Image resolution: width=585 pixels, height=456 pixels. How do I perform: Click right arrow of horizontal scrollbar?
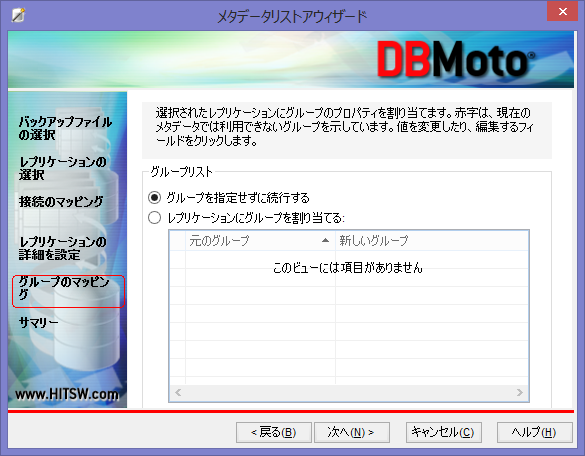[x=520, y=392]
